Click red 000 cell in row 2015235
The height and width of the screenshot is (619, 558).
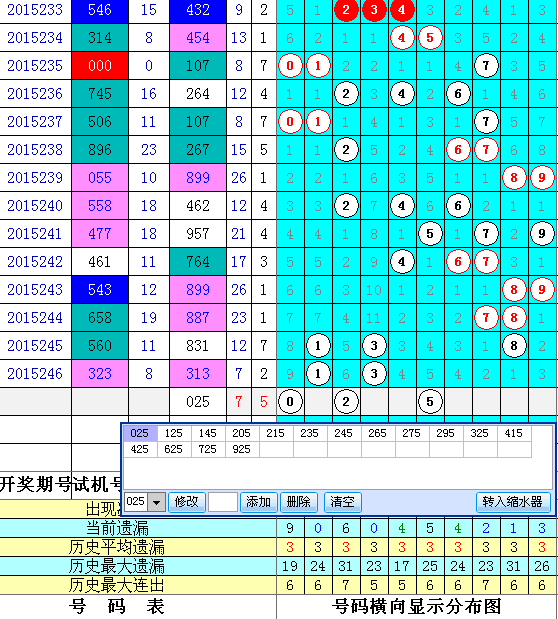[100, 66]
